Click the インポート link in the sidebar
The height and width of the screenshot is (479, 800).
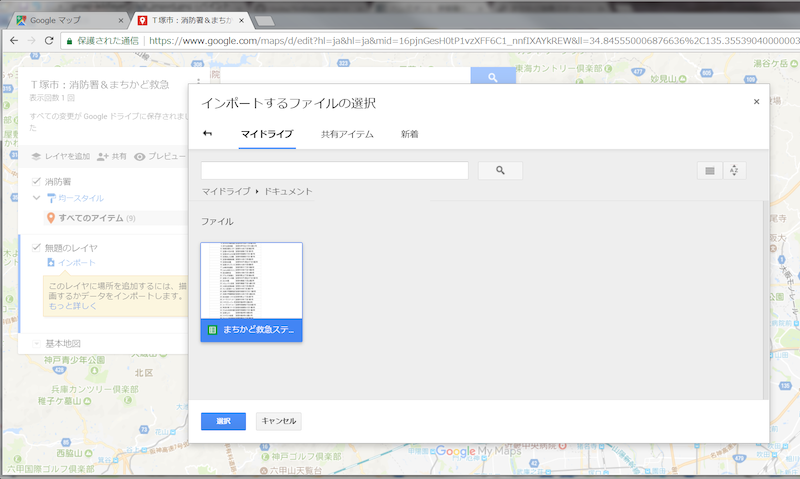[x=77, y=263]
